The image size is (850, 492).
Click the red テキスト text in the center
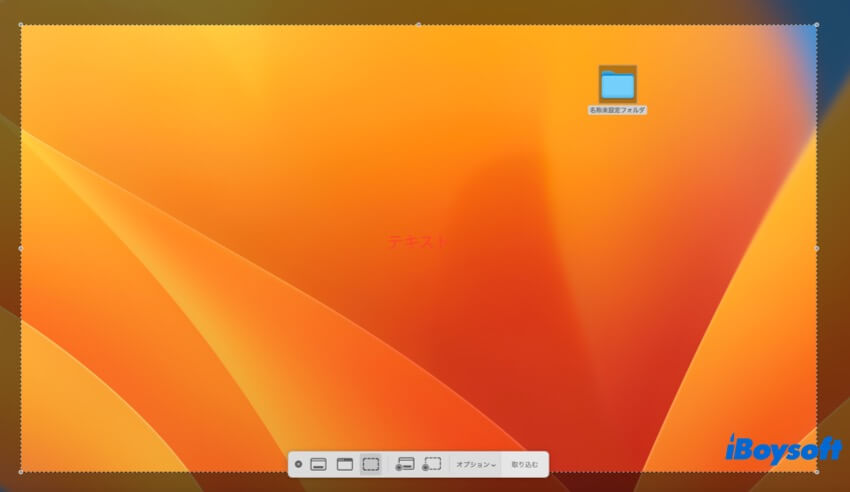417,241
